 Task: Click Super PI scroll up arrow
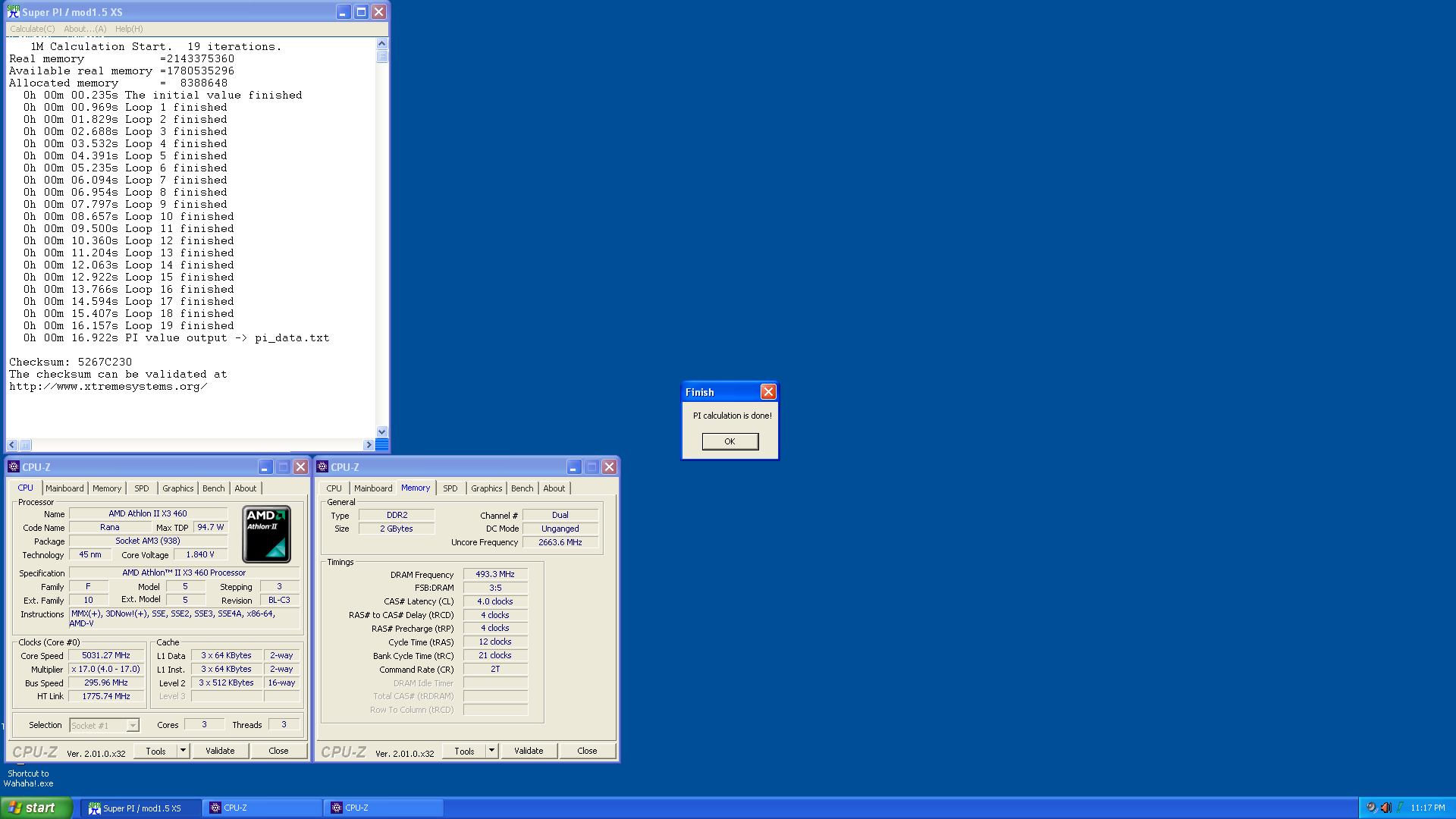coord(382,44)
